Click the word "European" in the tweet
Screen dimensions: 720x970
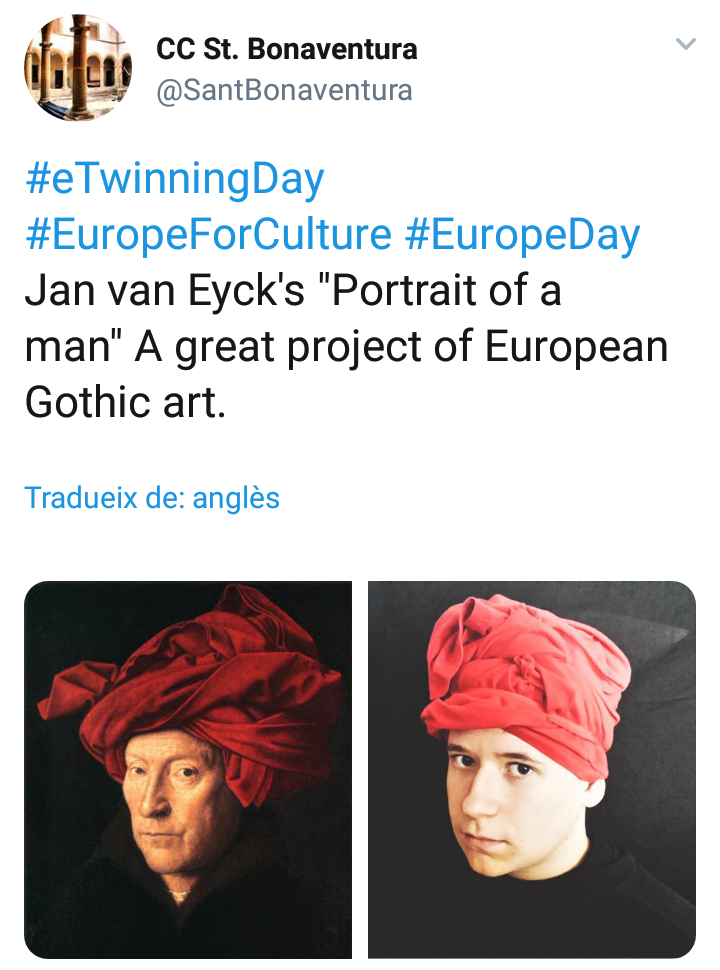(576, 347)
